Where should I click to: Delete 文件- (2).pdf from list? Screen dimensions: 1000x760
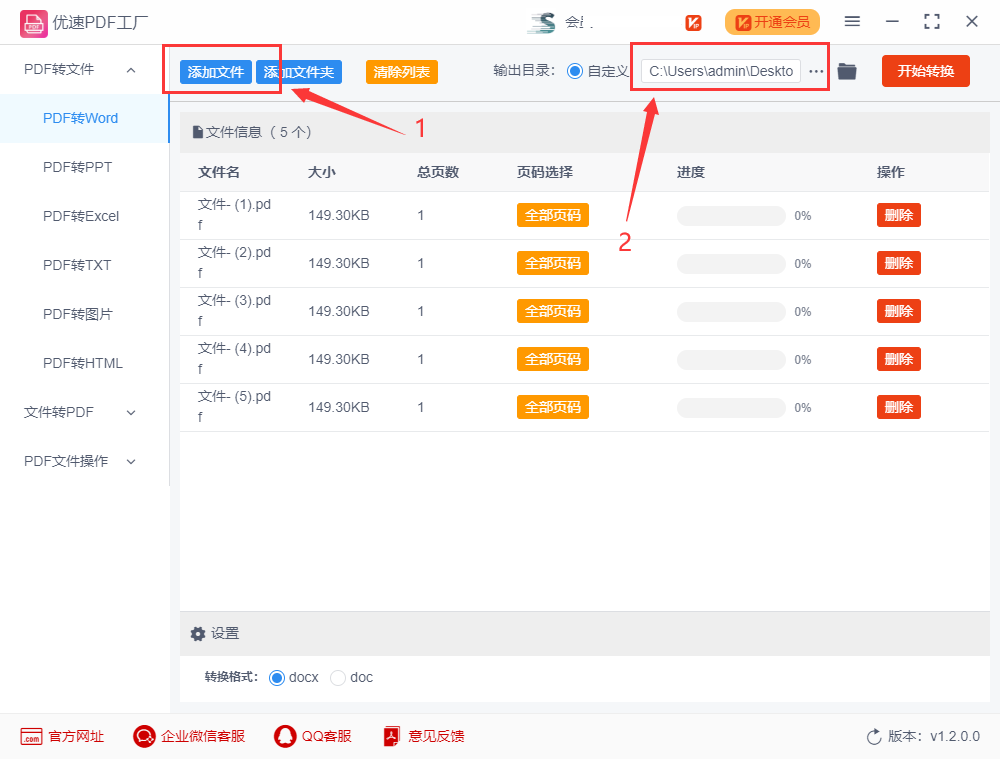point(899,263)
